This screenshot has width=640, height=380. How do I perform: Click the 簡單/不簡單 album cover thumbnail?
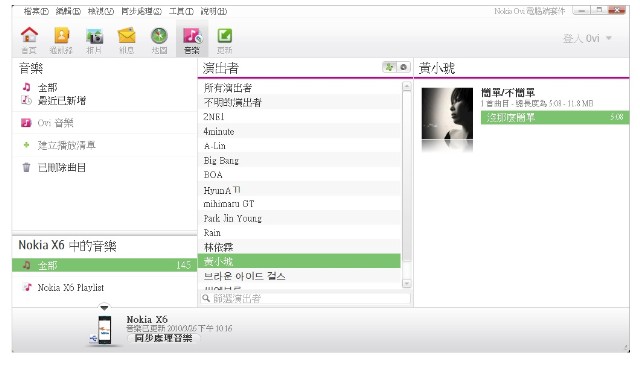tap(447, 113)
